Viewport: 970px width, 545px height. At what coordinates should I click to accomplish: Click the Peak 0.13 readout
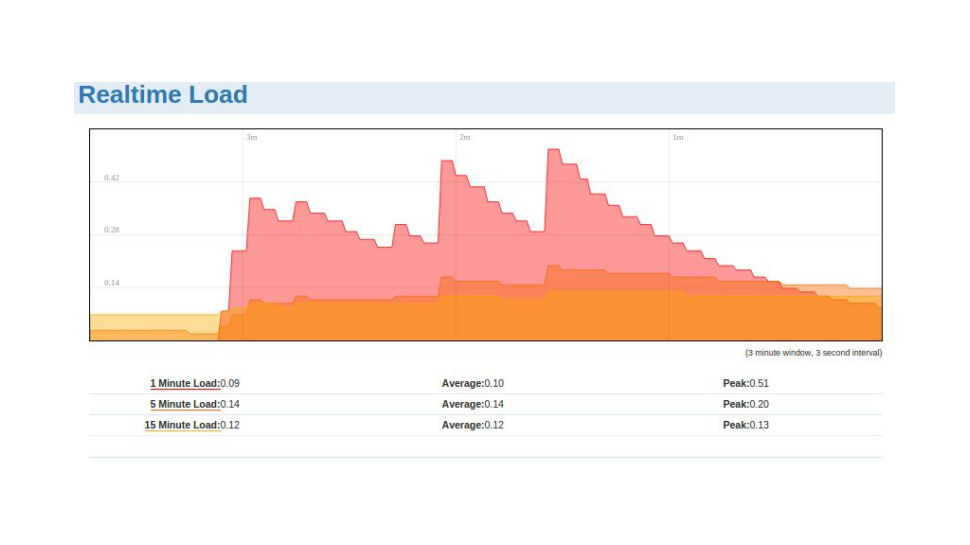[x=745, y=426]
